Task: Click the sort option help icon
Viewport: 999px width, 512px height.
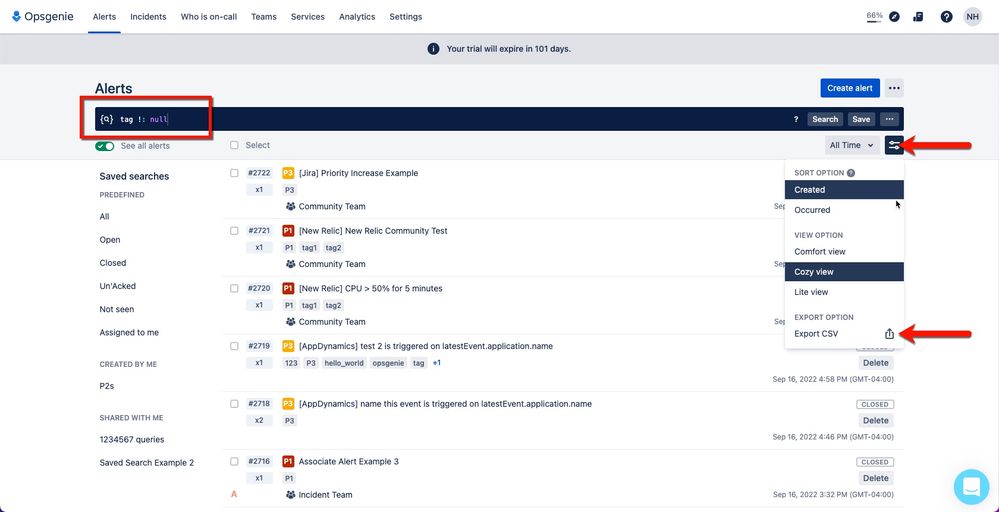Action: pyautogui.click(x=851, y=173)
